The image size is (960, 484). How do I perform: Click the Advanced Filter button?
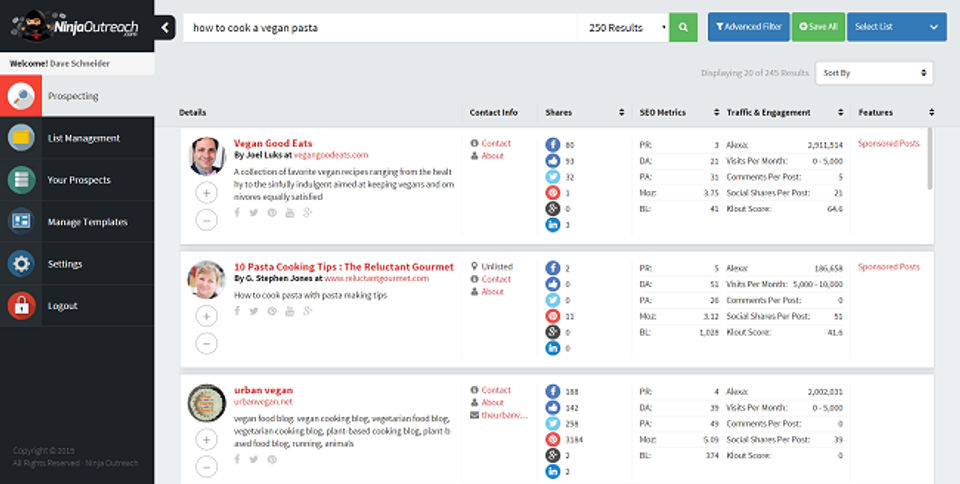tap(748, 27)
